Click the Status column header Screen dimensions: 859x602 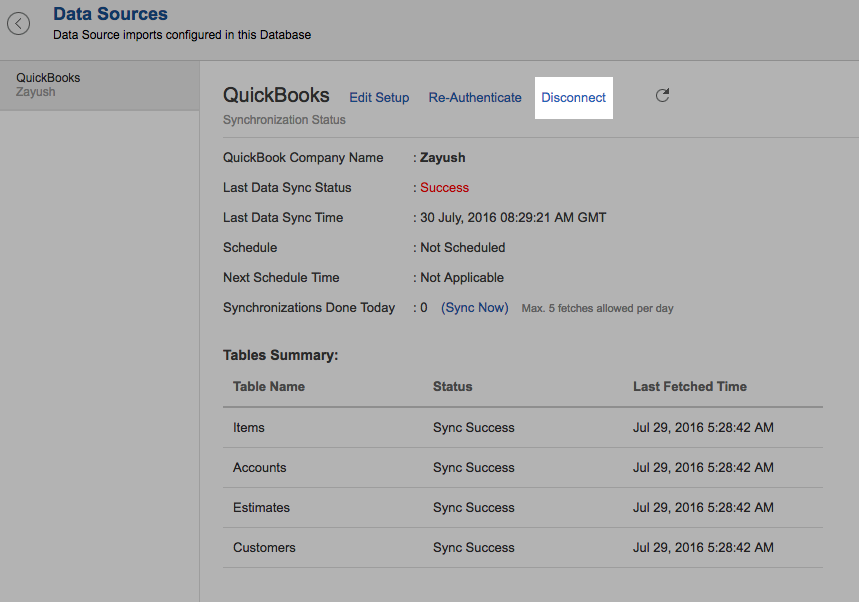click(452, 386)
